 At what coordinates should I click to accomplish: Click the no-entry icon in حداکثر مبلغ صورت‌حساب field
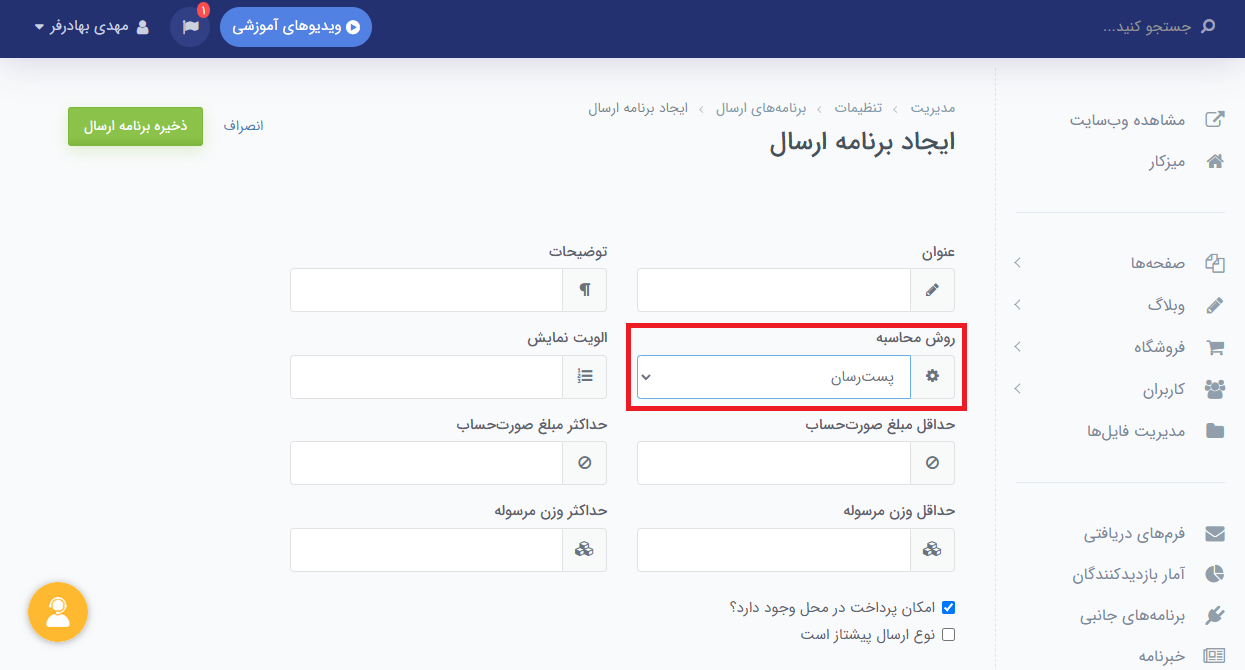coord(585,462)
